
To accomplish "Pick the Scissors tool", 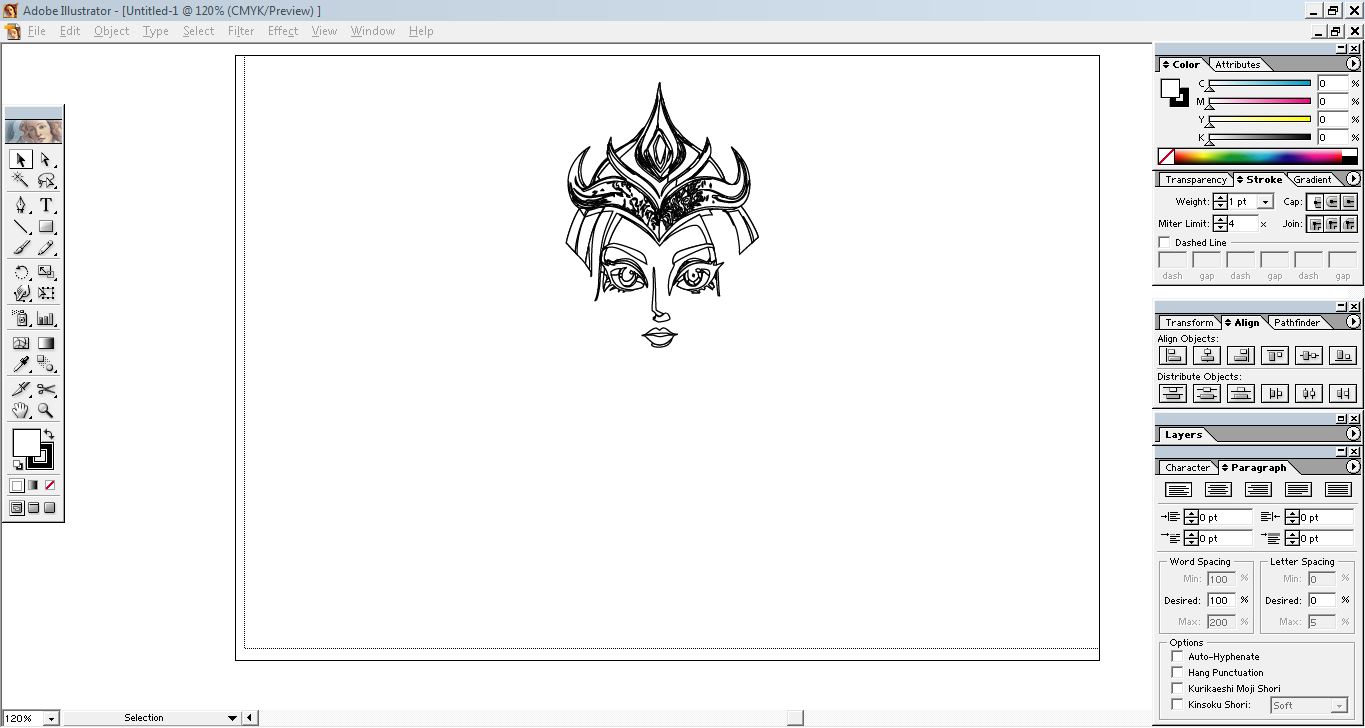I will 46,389.
